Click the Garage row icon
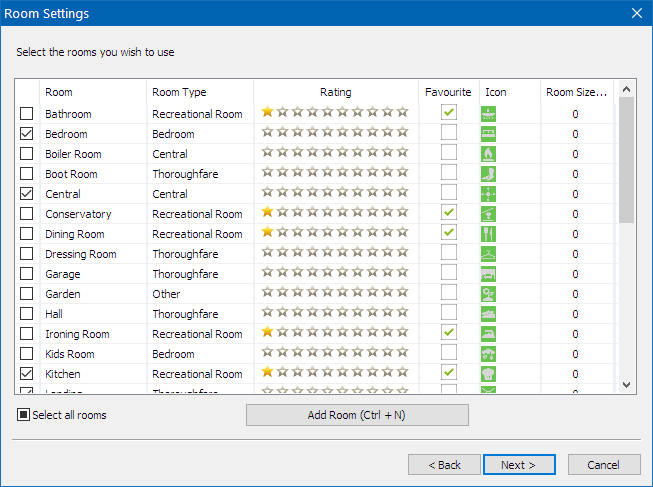The width and height of the screenshot is (653, 487). pyautogui.click(x=488, y=274)
